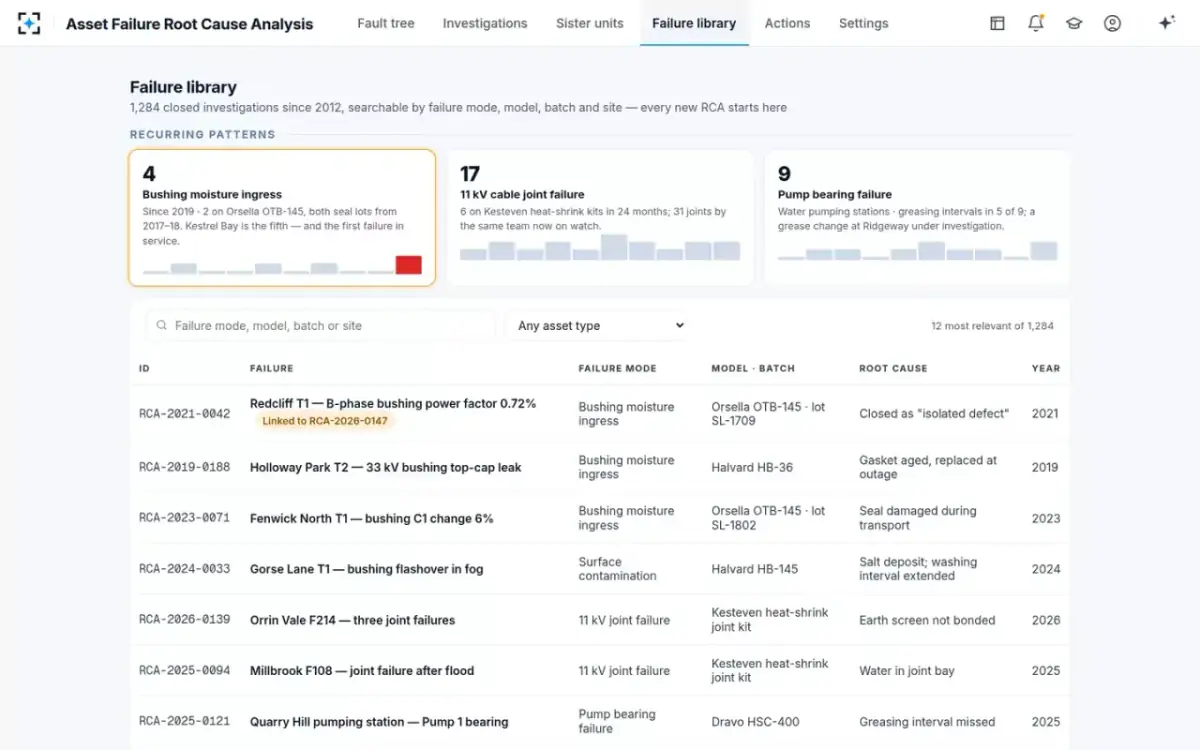This screenshot has height=750, width=1200.
Task: Click the red bar in bushing chart
Action: [x=408, y=265]
